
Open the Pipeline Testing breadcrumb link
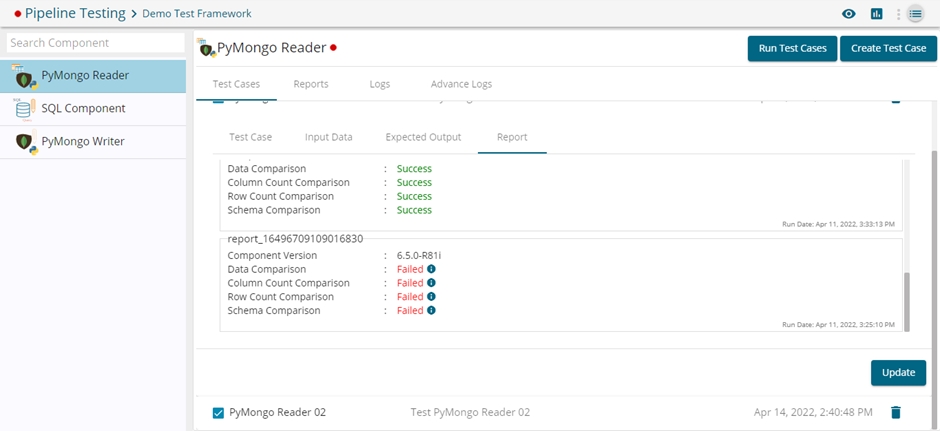[x=76, y=13]
